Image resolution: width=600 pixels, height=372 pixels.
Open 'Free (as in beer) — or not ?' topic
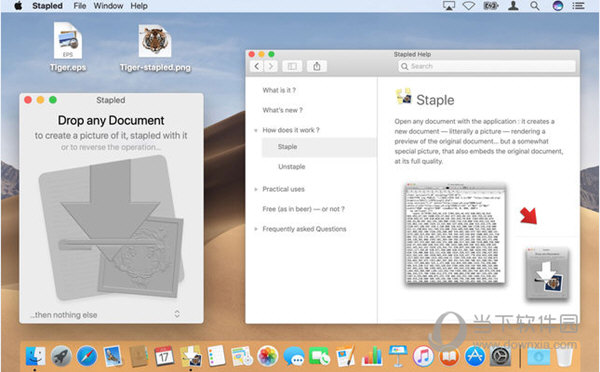[x=303, y=209]
